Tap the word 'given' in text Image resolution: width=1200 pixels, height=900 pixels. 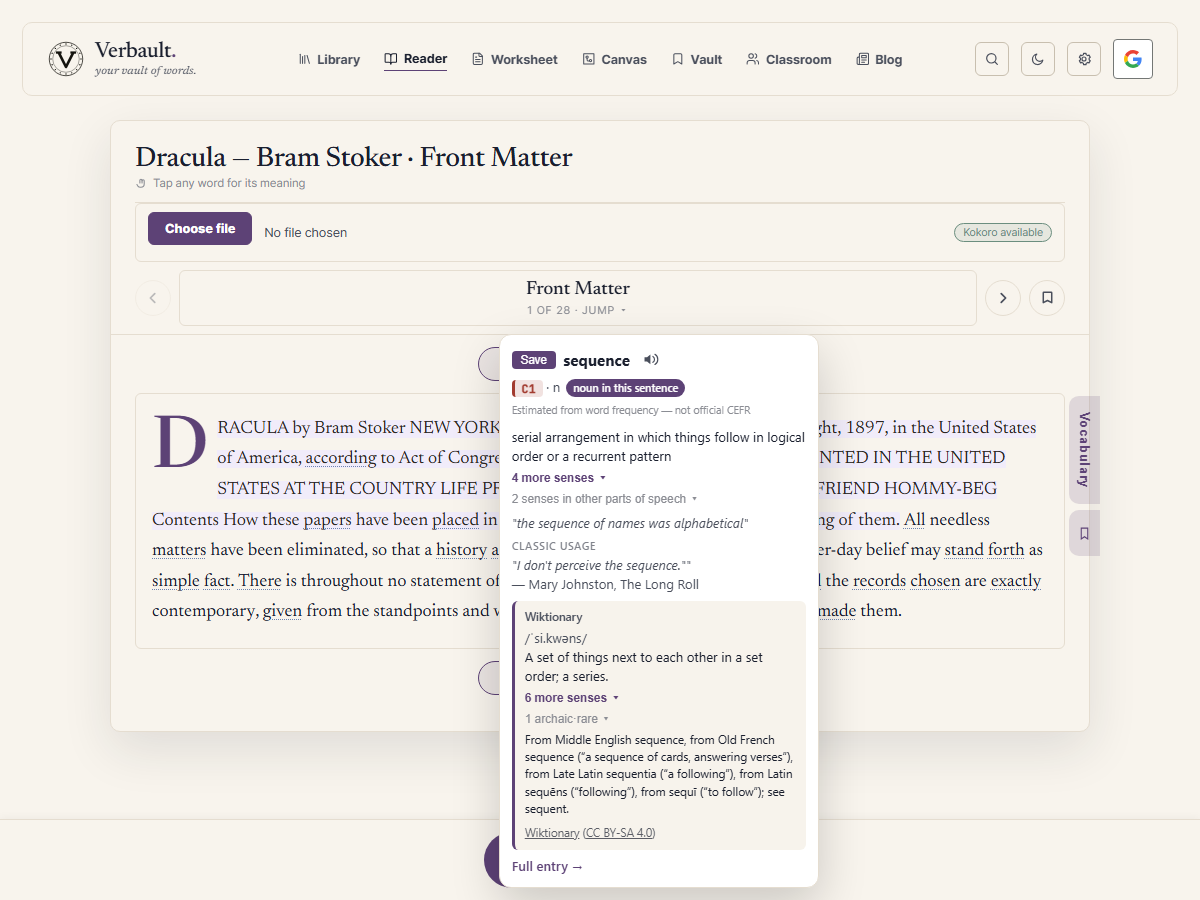pos(282,611)
